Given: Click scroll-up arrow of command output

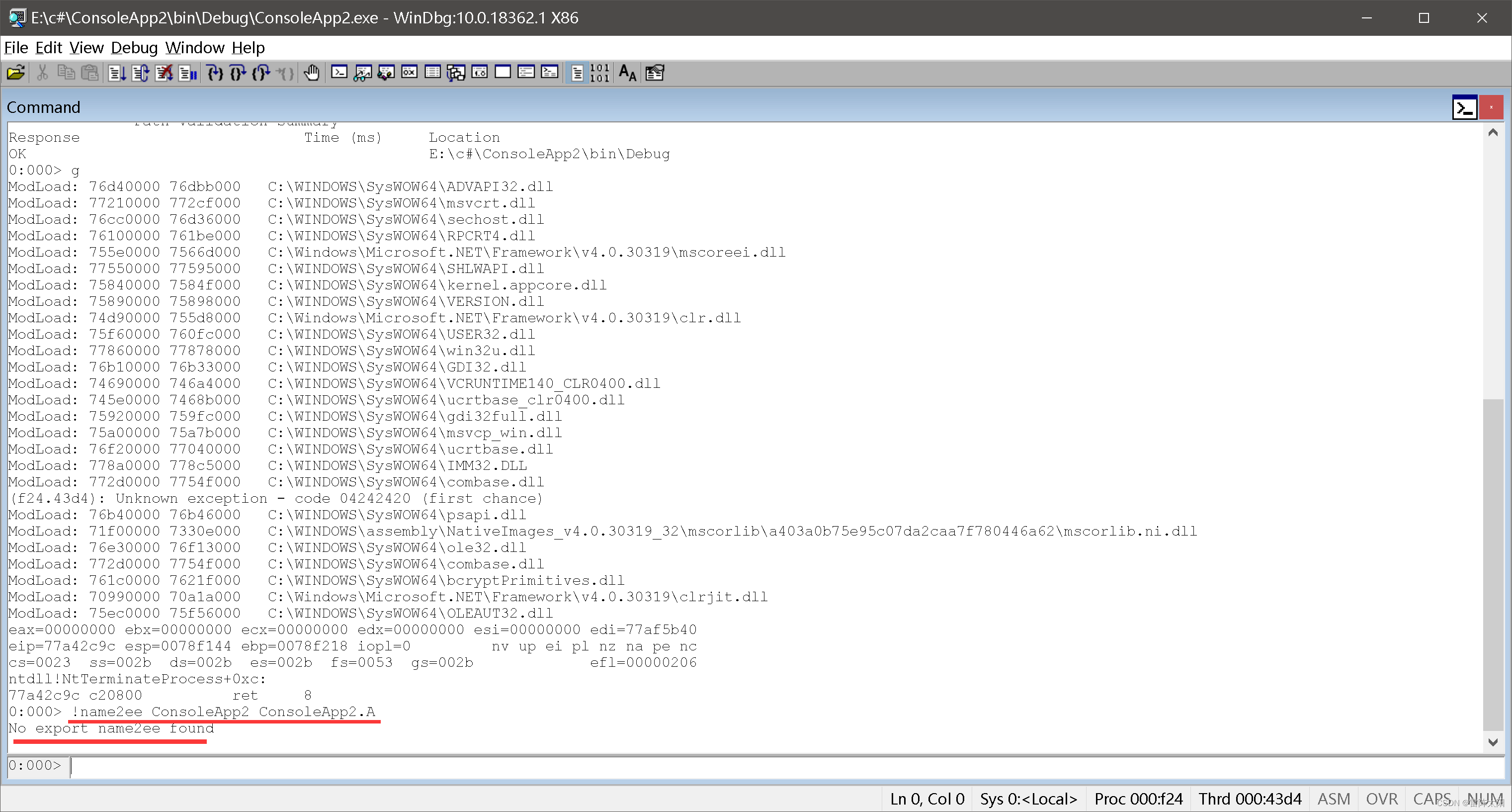Looking at the screenshot, I should pos(1493,133).
